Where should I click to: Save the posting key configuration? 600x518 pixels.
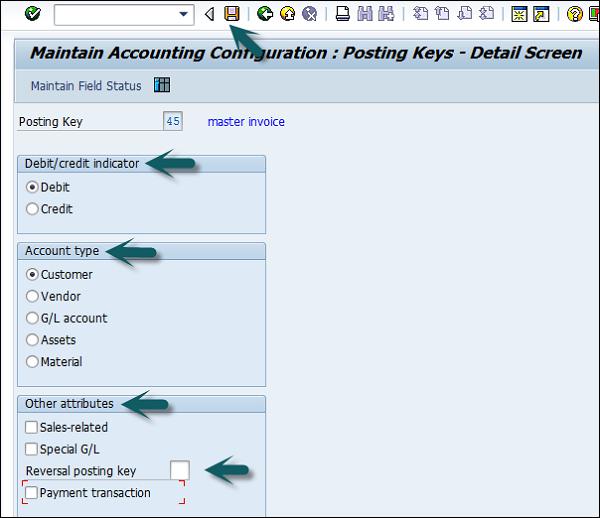click(232, 14)
